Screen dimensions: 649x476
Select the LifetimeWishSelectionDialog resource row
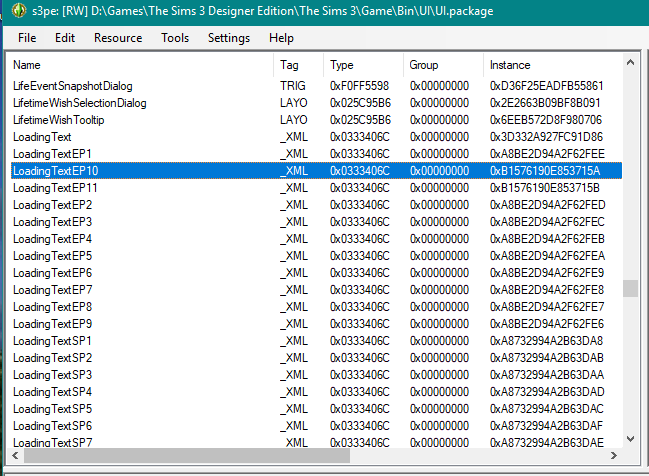(x=316, y=103)
